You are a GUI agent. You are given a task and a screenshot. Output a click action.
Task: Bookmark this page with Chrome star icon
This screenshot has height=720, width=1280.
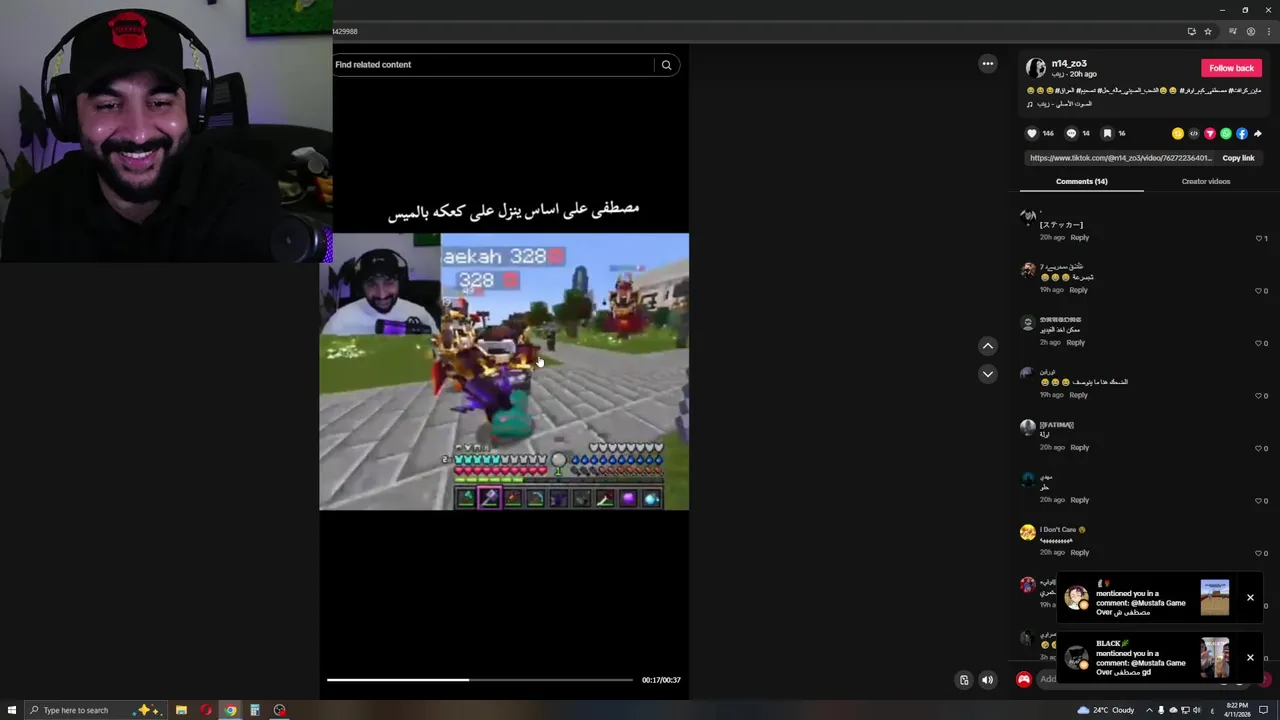click(x=1207, y=31)
